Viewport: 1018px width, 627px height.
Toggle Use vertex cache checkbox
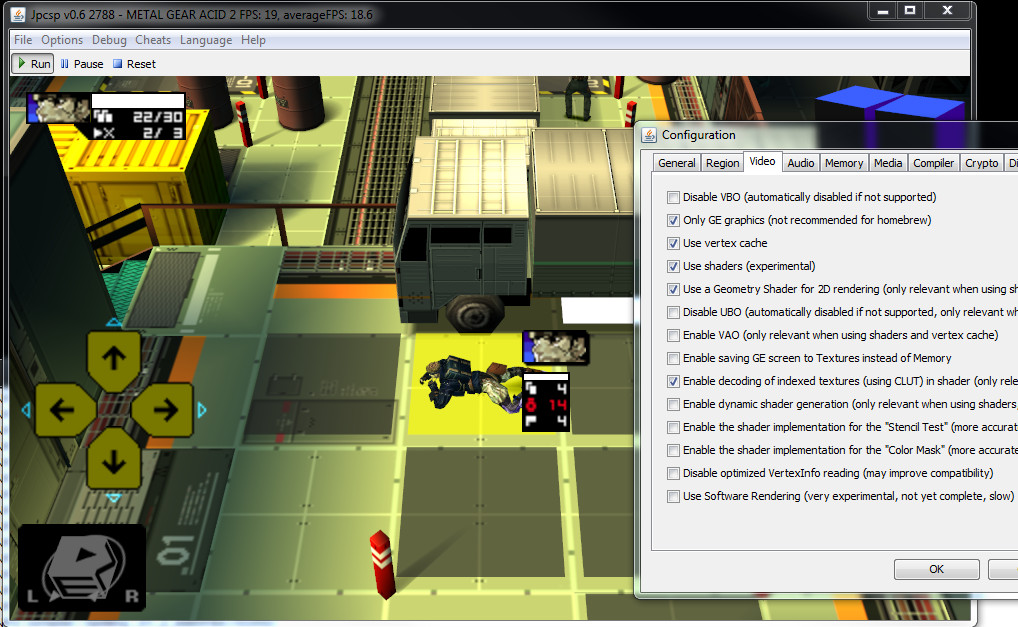673,243
